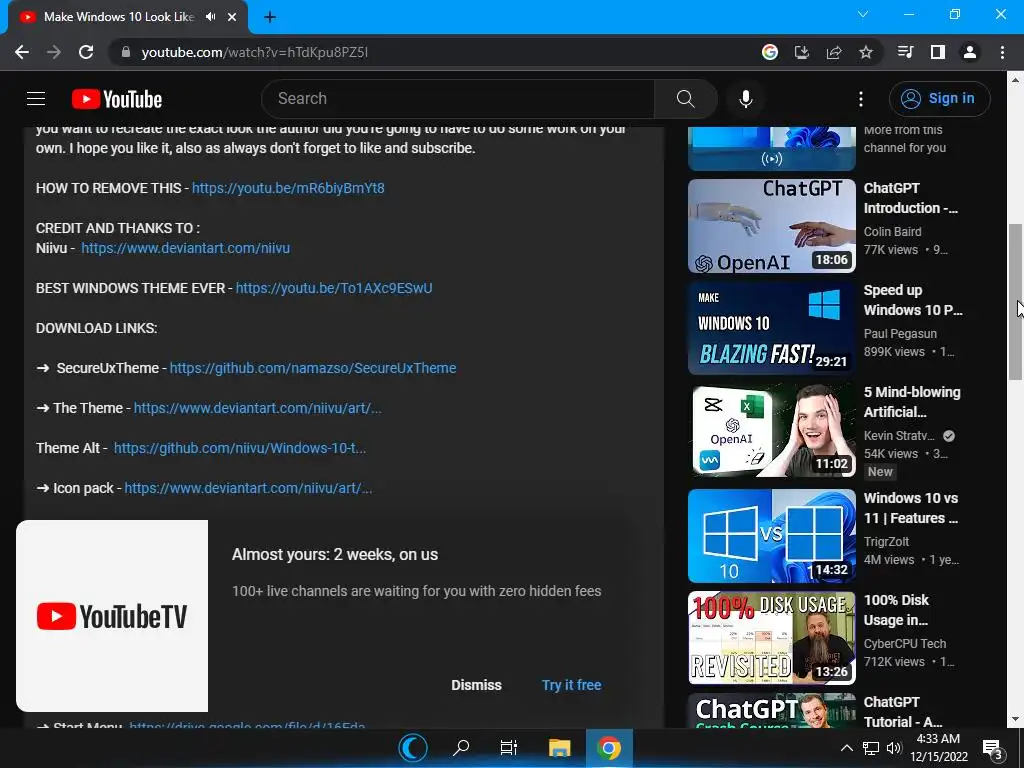Click scrollbar up arrow

pos(1015,80)
